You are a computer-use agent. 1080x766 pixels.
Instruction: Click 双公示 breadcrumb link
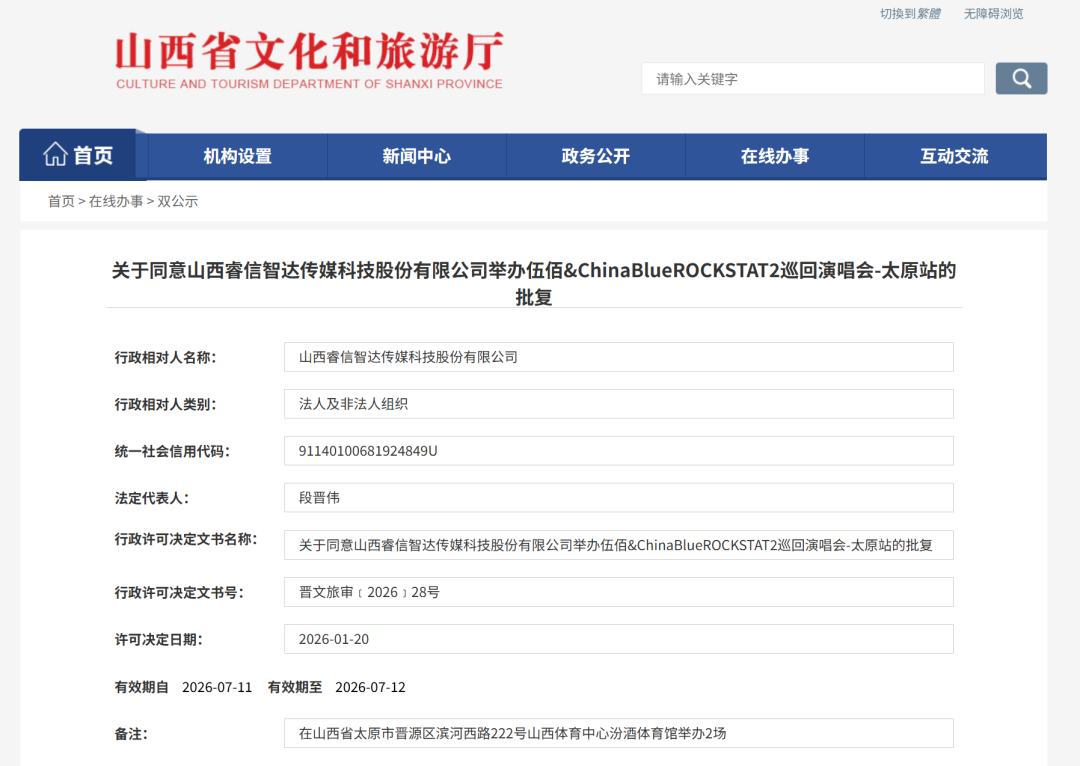click(x=178, y=201)
